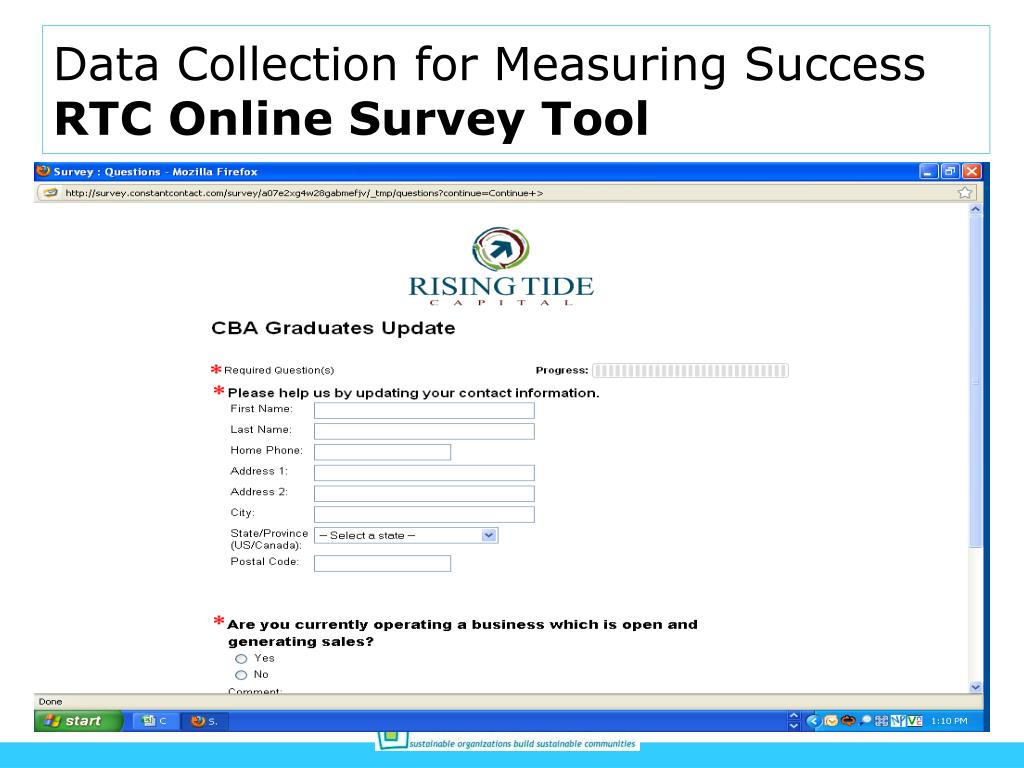The image size is (1024, 768).
Task: Expand hidden tray icons with the blue arrow
Action: [813, 721]
